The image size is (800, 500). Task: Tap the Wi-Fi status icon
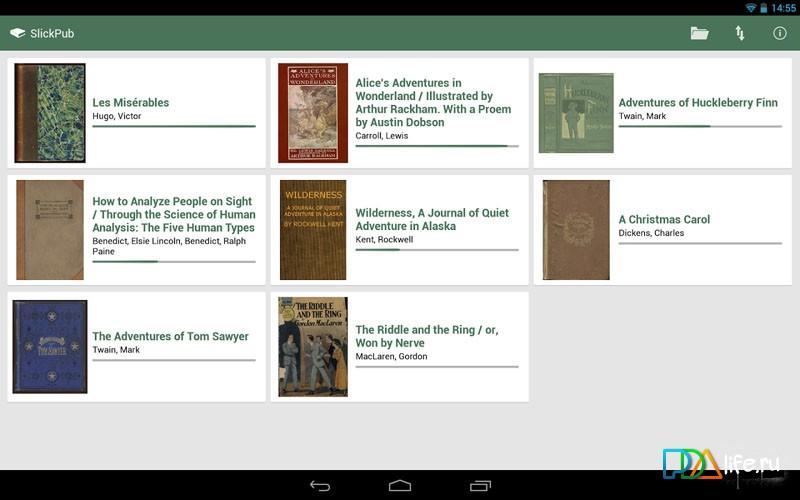751,8
